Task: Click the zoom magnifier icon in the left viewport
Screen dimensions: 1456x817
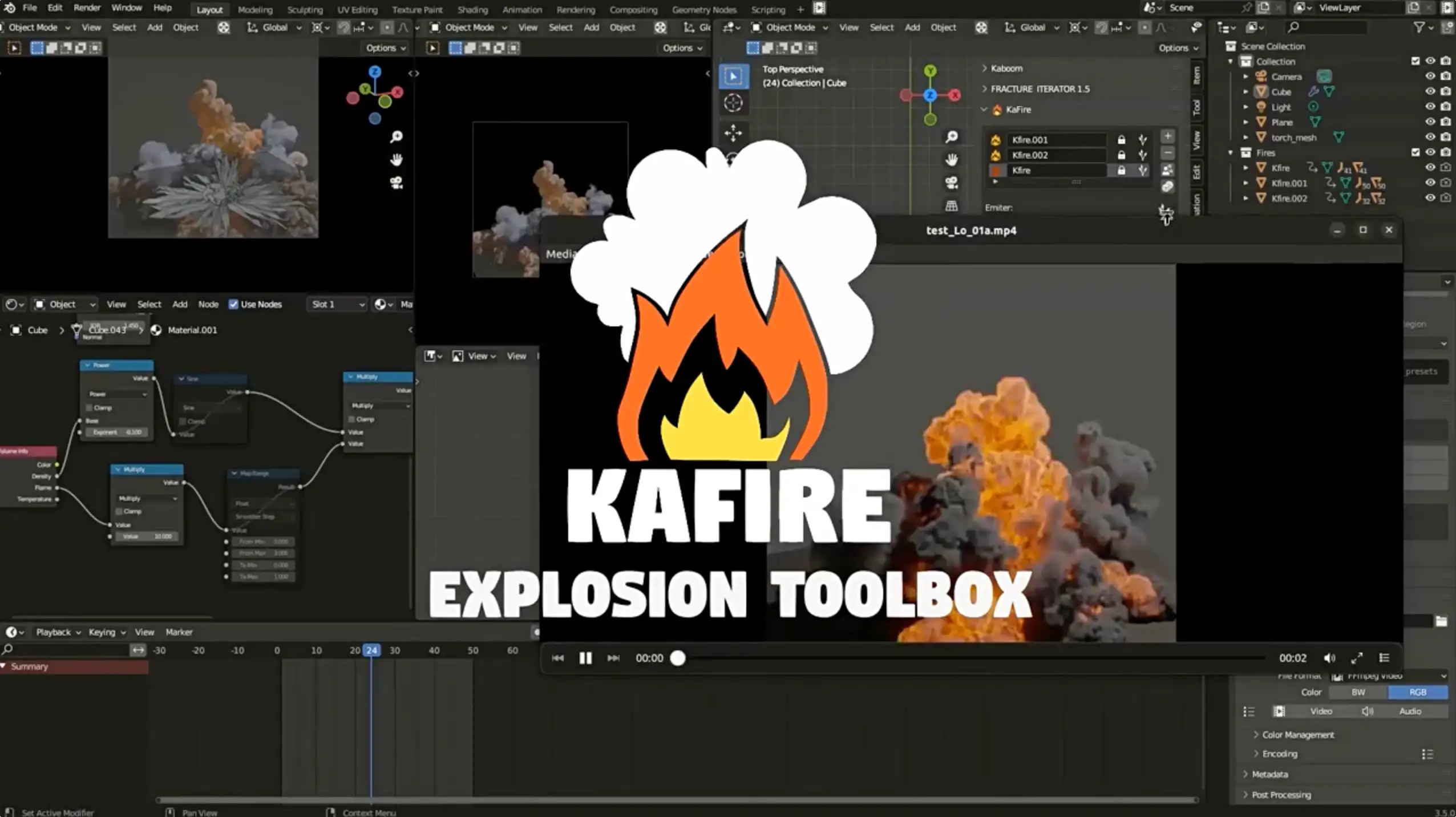Action: [x=396, y=137]
